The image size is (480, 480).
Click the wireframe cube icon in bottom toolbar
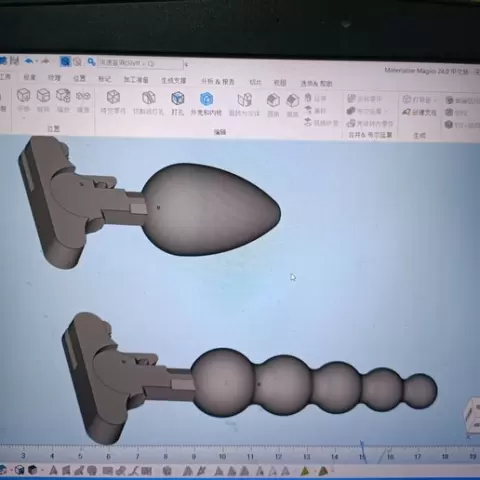[20, 470]
